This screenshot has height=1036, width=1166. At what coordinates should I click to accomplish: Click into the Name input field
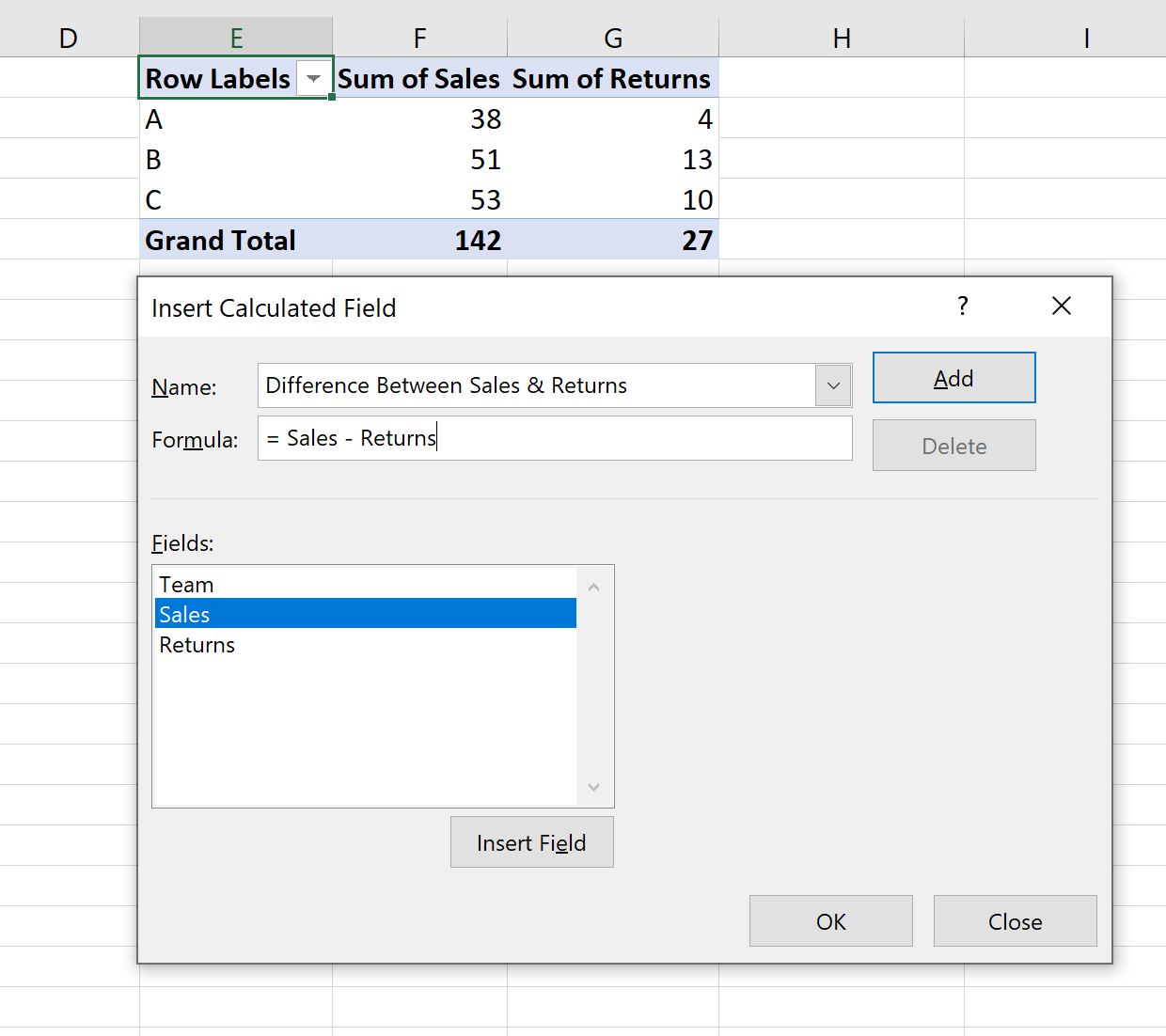point(536,385)
